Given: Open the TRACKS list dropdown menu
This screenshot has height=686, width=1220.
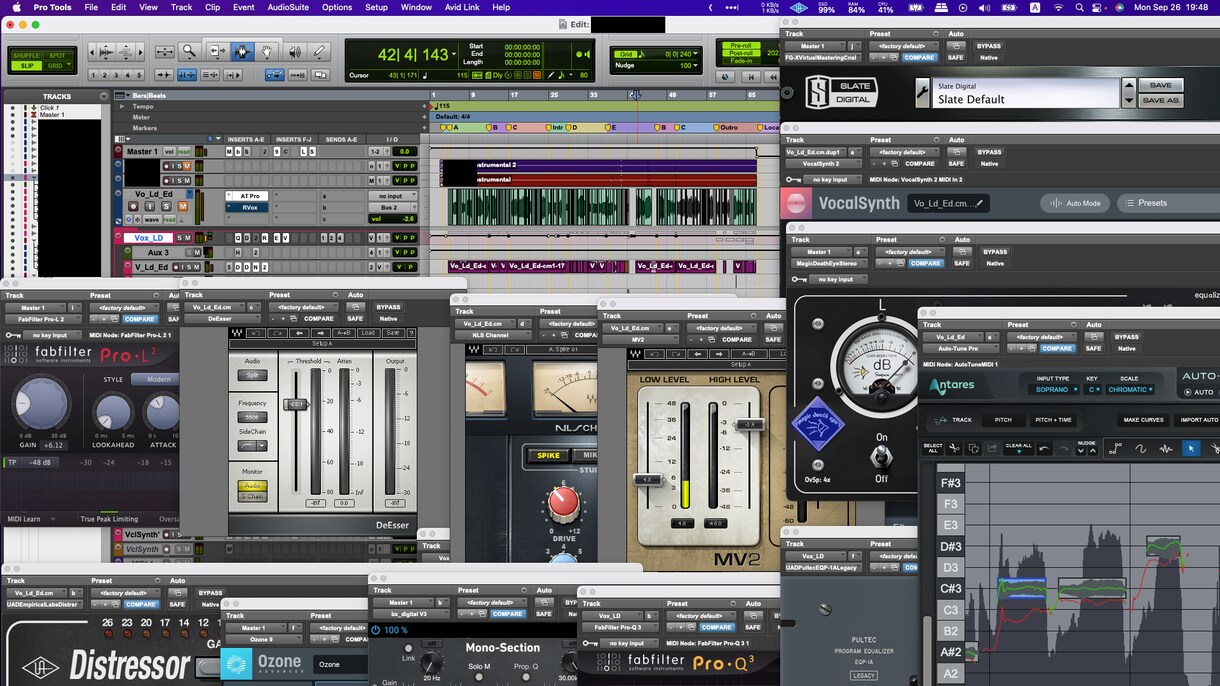Looking at the screenshot, I should [x=104, y=96].
